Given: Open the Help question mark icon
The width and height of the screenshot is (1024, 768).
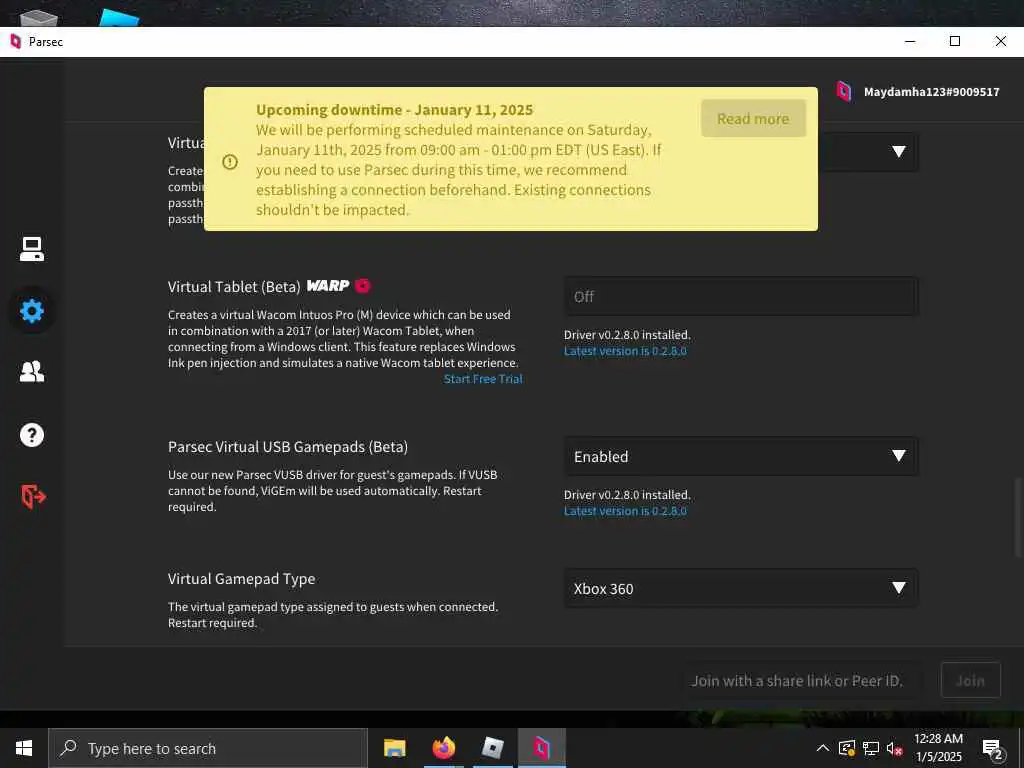Looking at the screenshot, I should pos(31,435).
